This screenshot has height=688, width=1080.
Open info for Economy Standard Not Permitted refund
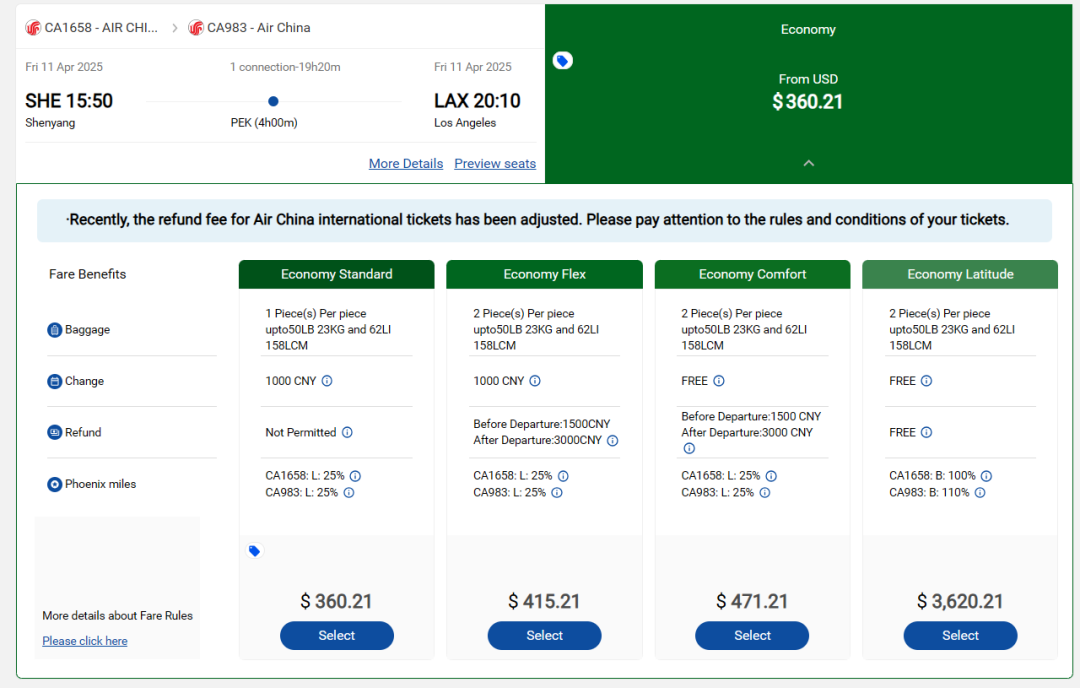(347, 432)
